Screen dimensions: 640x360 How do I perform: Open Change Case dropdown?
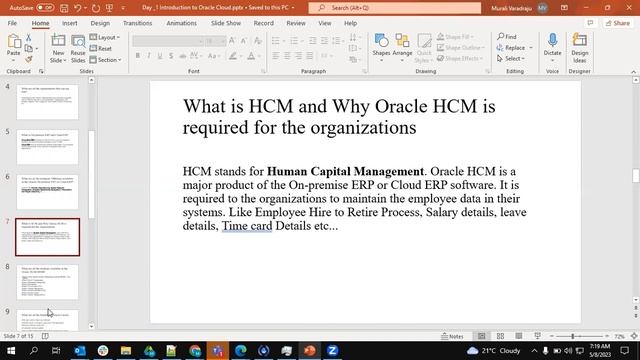pyautogui.click(x=214, y=56)
